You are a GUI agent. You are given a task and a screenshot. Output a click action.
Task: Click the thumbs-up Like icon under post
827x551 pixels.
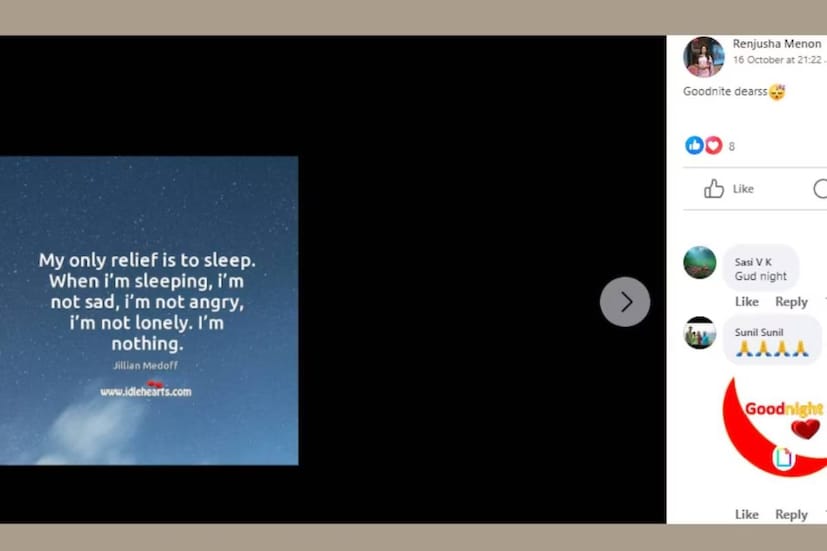point(714,188)
